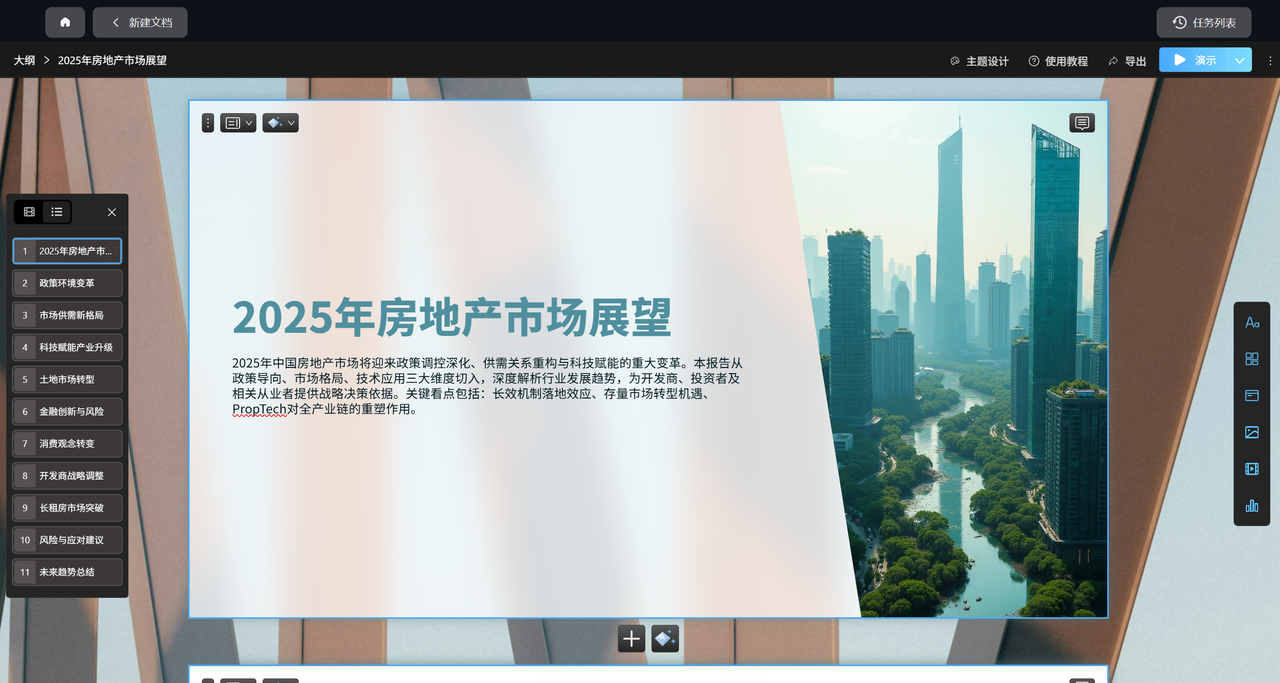Click the 导出 export button
The height and width of the screenshot is (683, 1280).
pyautogui.click(x=1127, y=61)
